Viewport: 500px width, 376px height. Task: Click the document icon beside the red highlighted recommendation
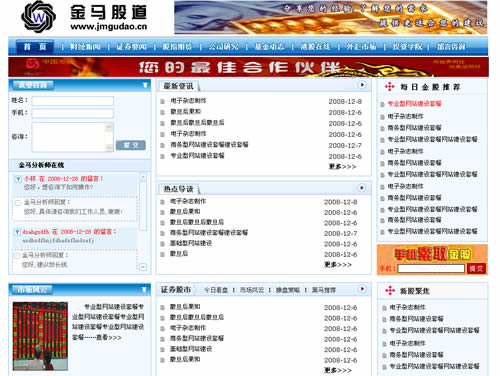tap(382, 104)
